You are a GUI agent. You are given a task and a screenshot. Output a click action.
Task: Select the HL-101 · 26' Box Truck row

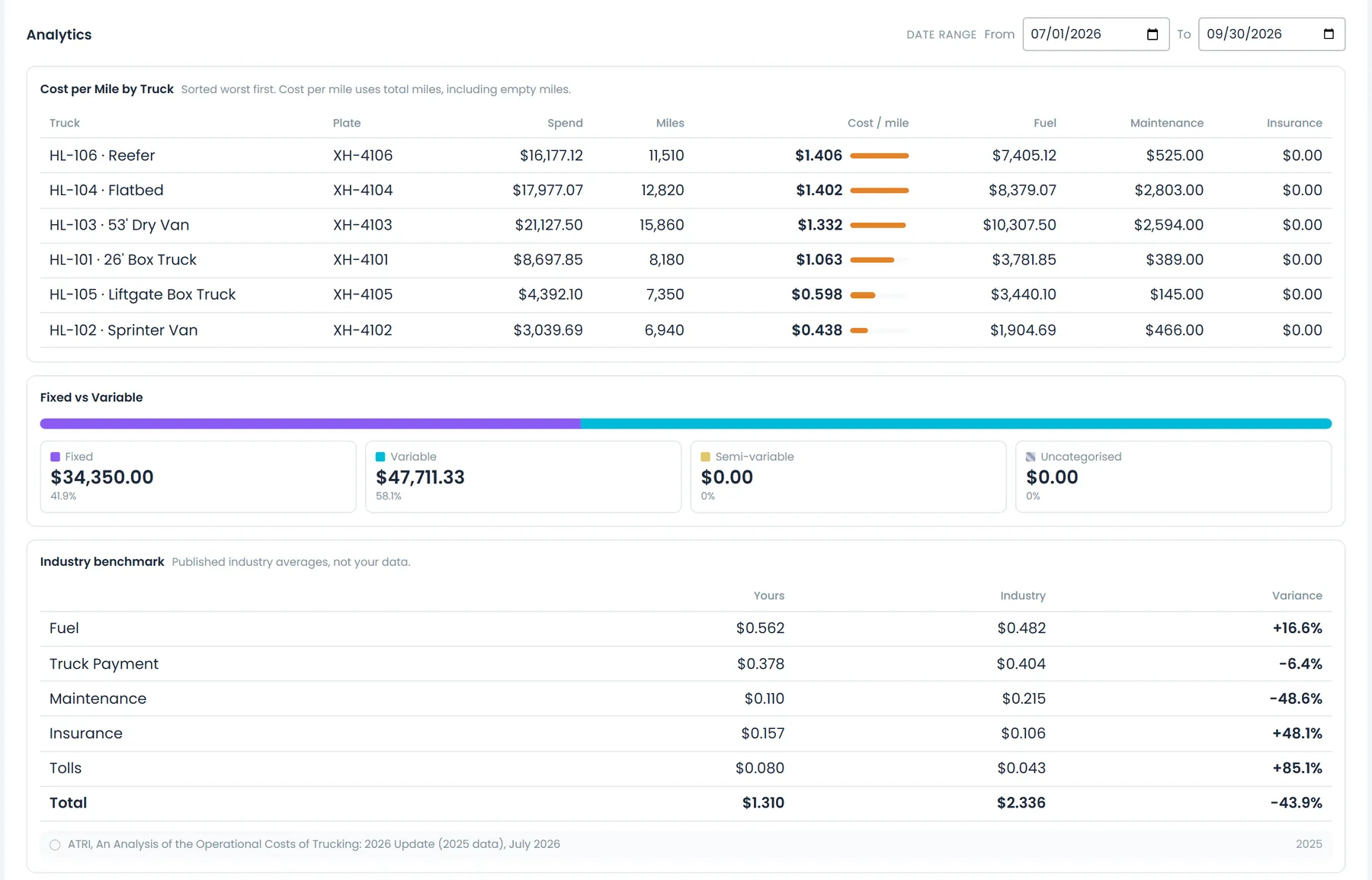pyautogui.click(x=686, y=260)
